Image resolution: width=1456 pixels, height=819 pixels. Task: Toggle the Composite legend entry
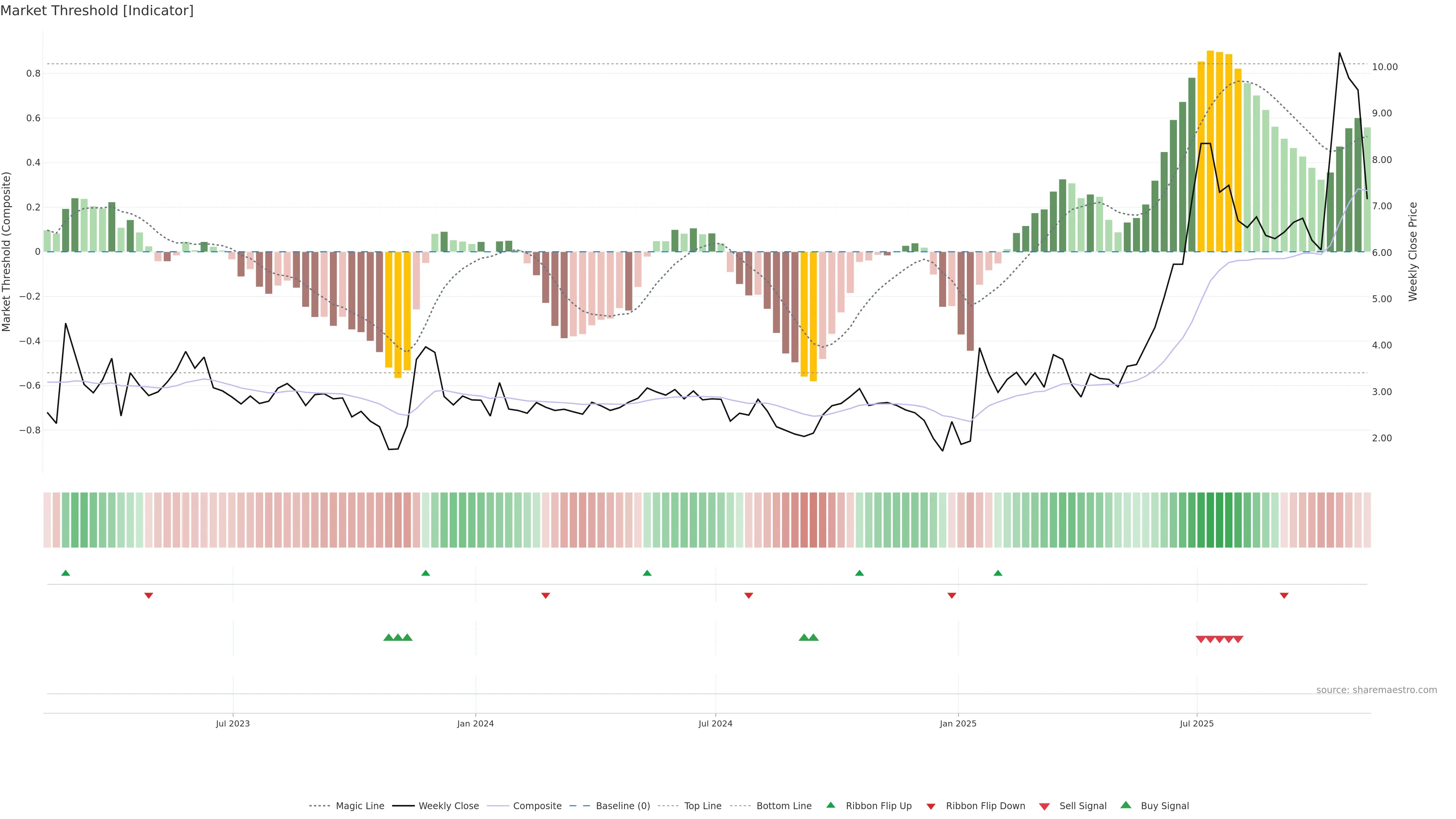click(537, 806)
